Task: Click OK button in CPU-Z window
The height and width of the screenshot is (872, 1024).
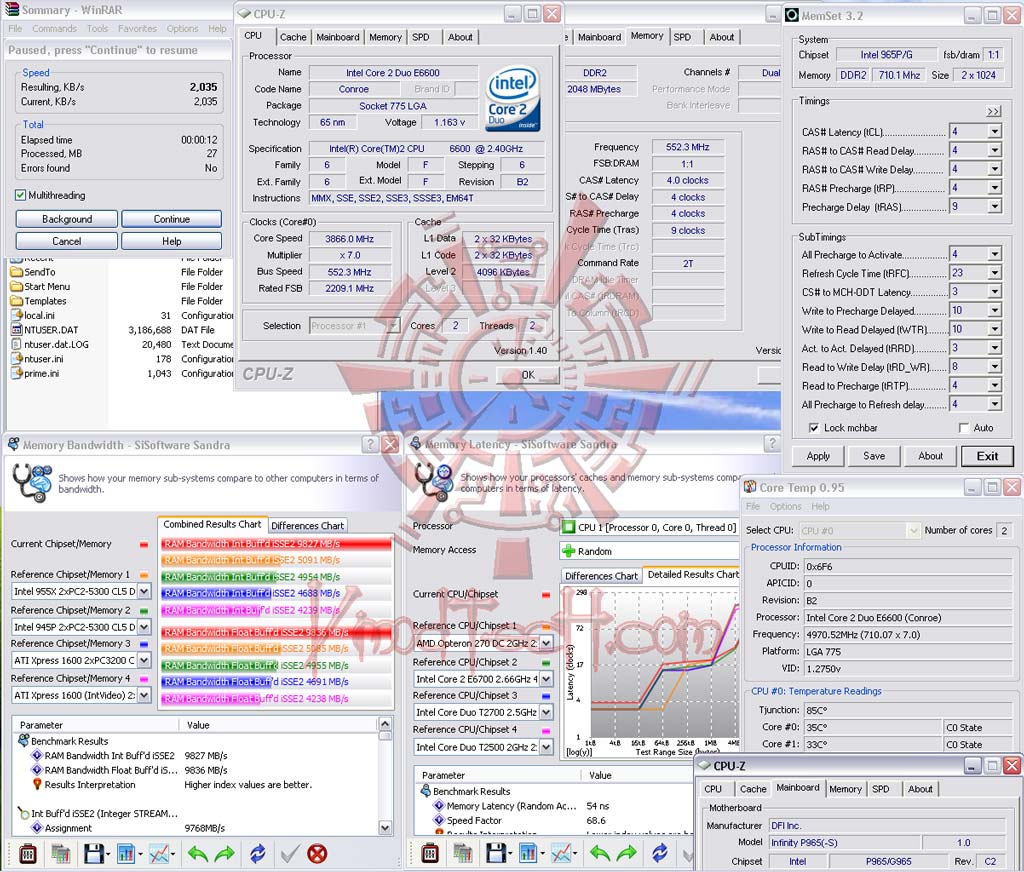Action: pos(528,375)
